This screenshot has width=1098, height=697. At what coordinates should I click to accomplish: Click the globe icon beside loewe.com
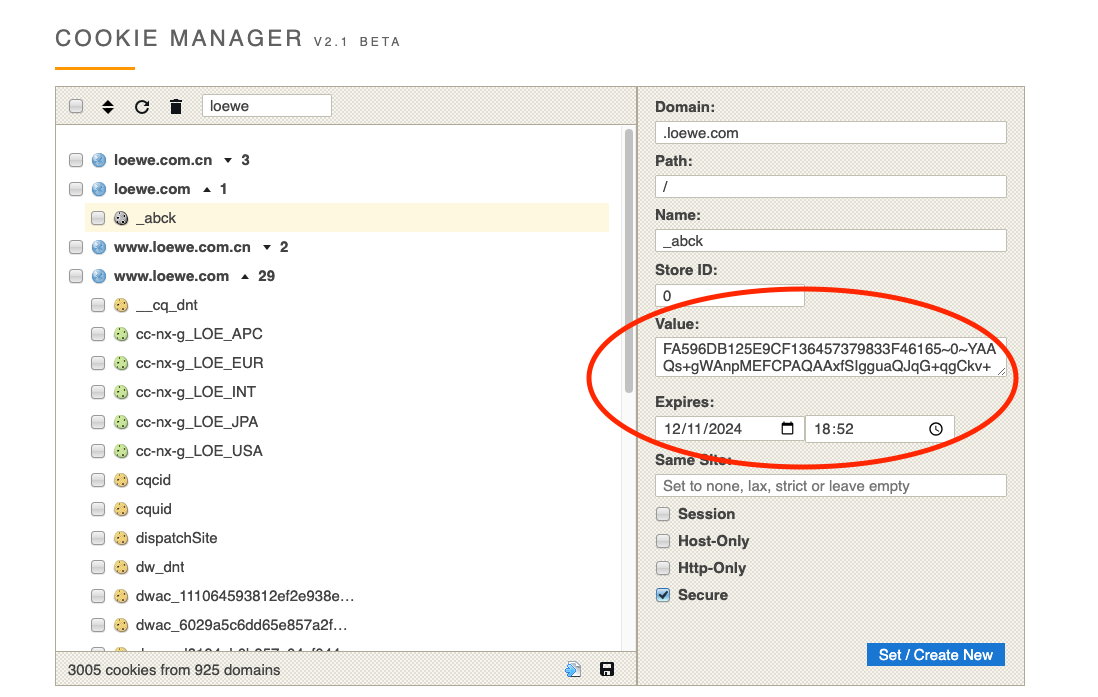99,189
